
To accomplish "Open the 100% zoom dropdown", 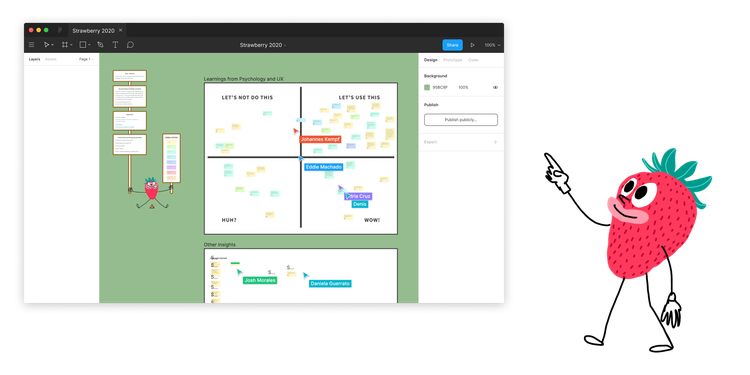I will coord(492,45).
